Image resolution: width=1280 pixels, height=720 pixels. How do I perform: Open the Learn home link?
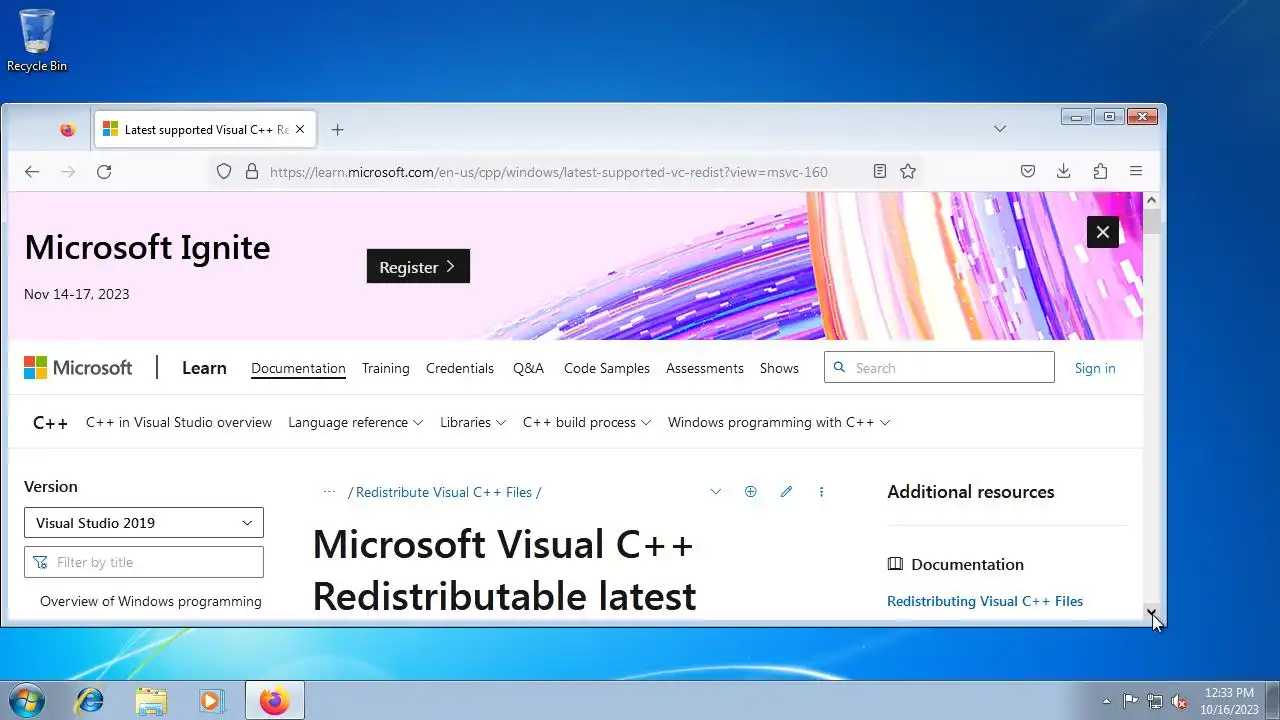(x=204, y=368)
